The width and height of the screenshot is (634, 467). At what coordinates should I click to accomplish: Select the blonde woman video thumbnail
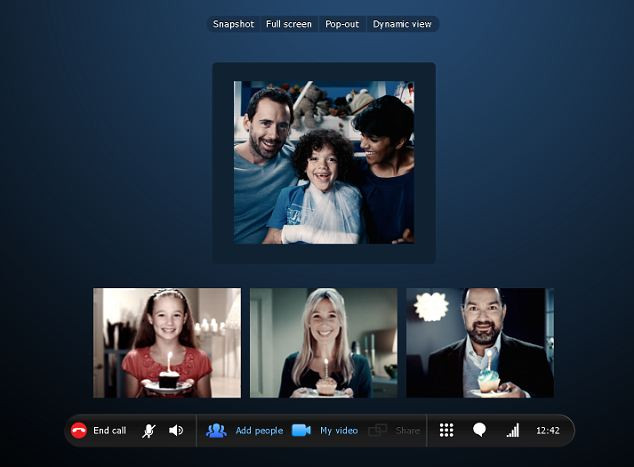[323, 343]
